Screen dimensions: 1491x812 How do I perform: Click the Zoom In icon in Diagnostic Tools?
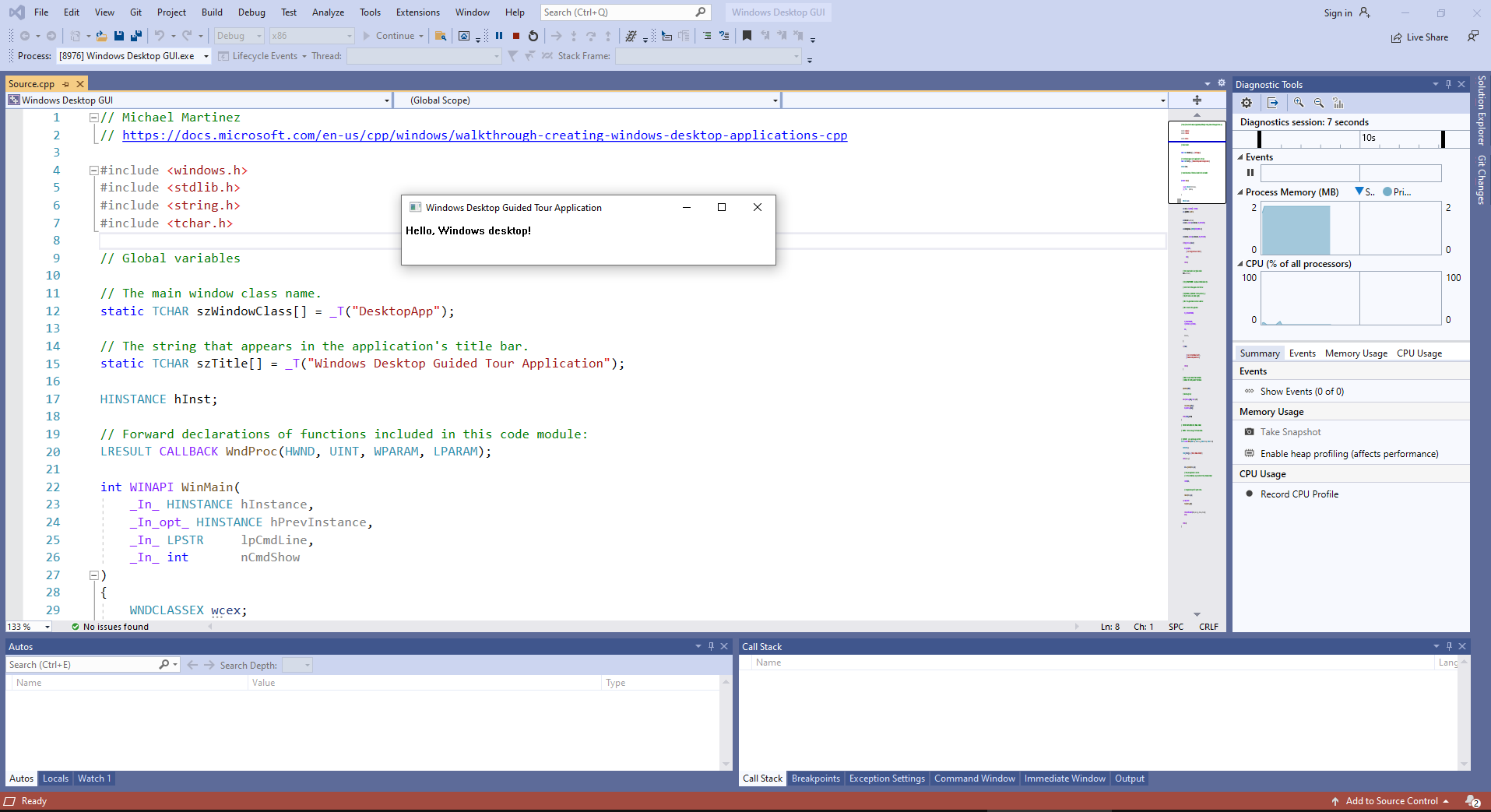(1299, 102)
